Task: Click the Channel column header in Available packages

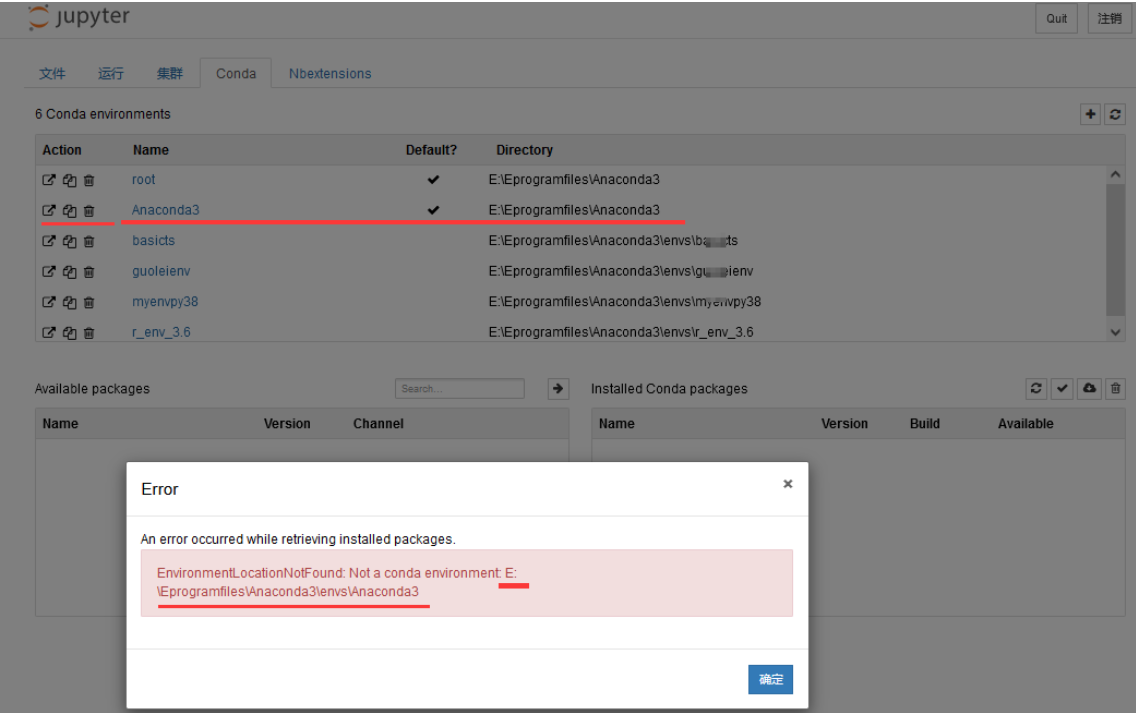Action: (378, 424)
